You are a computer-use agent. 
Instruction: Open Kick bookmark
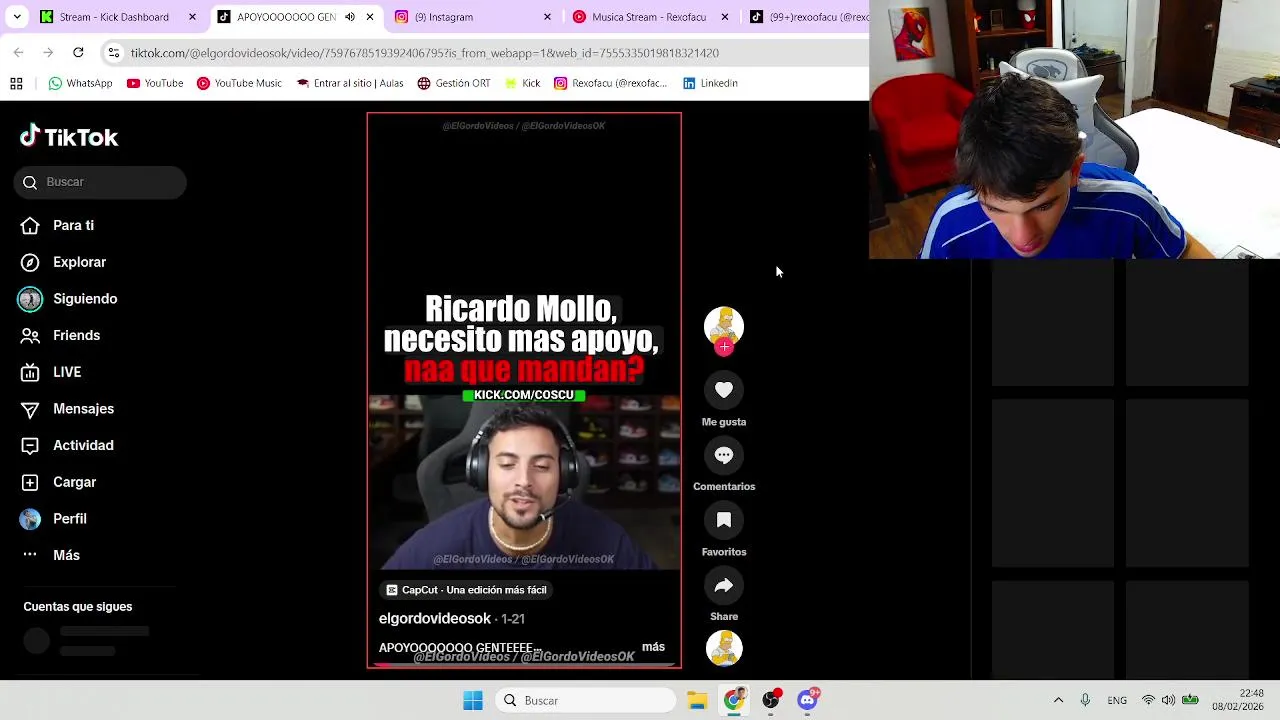click(x=522, y=84)
